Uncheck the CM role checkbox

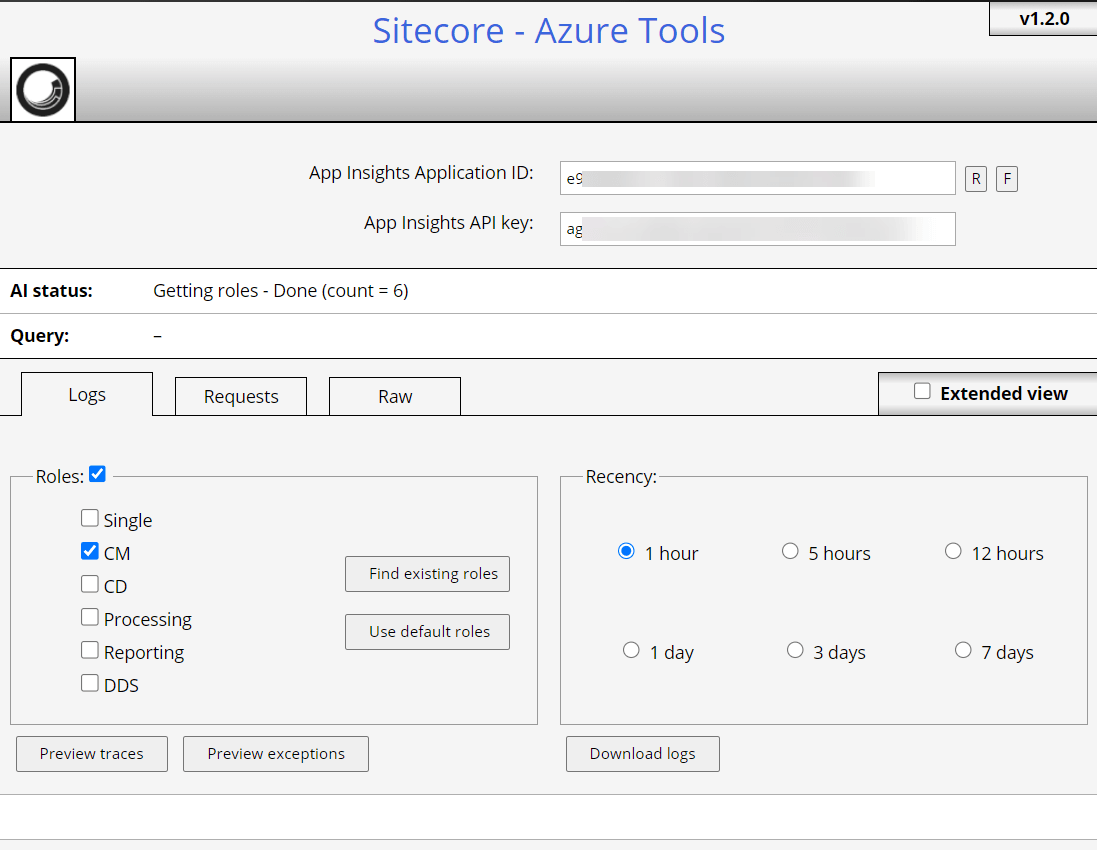point(90,551)
